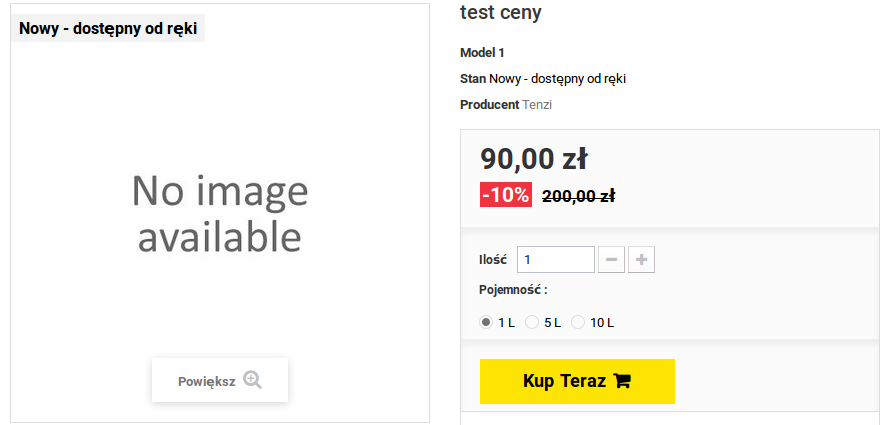Click the No image available placeholder
The width and height of the screenshot is (896, 425).
point(220,213)
